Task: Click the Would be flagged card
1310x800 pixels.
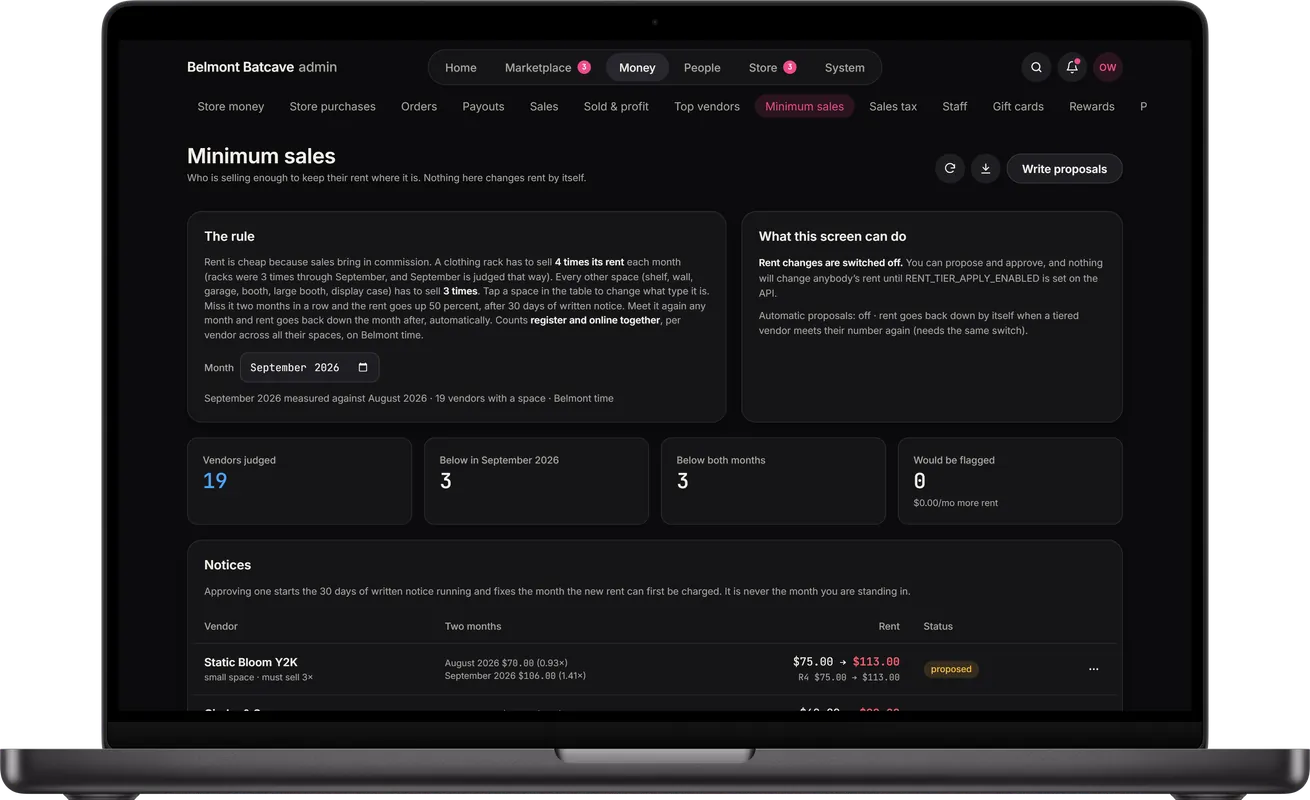Action: coord(1010,481)
